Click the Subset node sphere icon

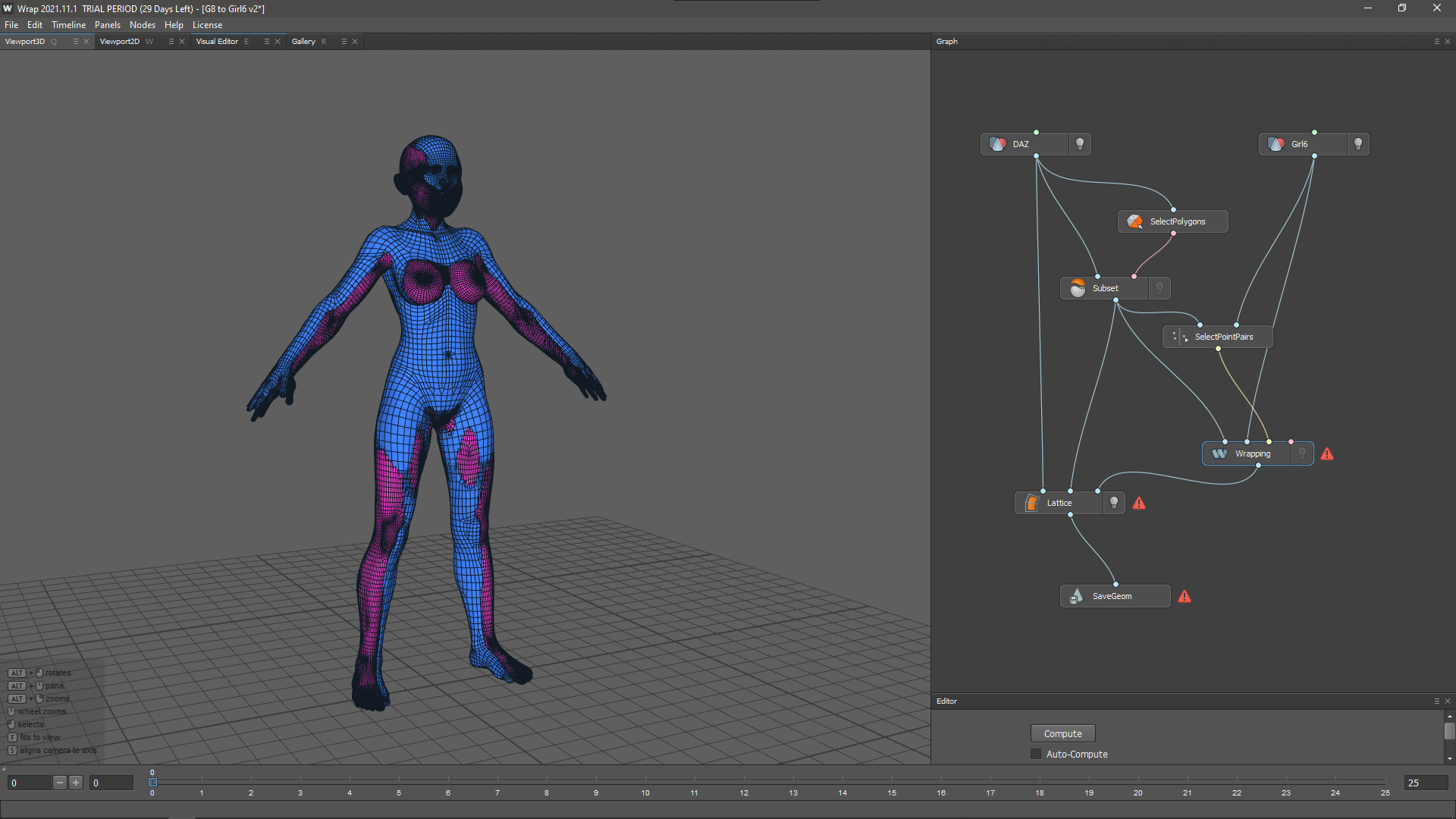point(1078,288)
